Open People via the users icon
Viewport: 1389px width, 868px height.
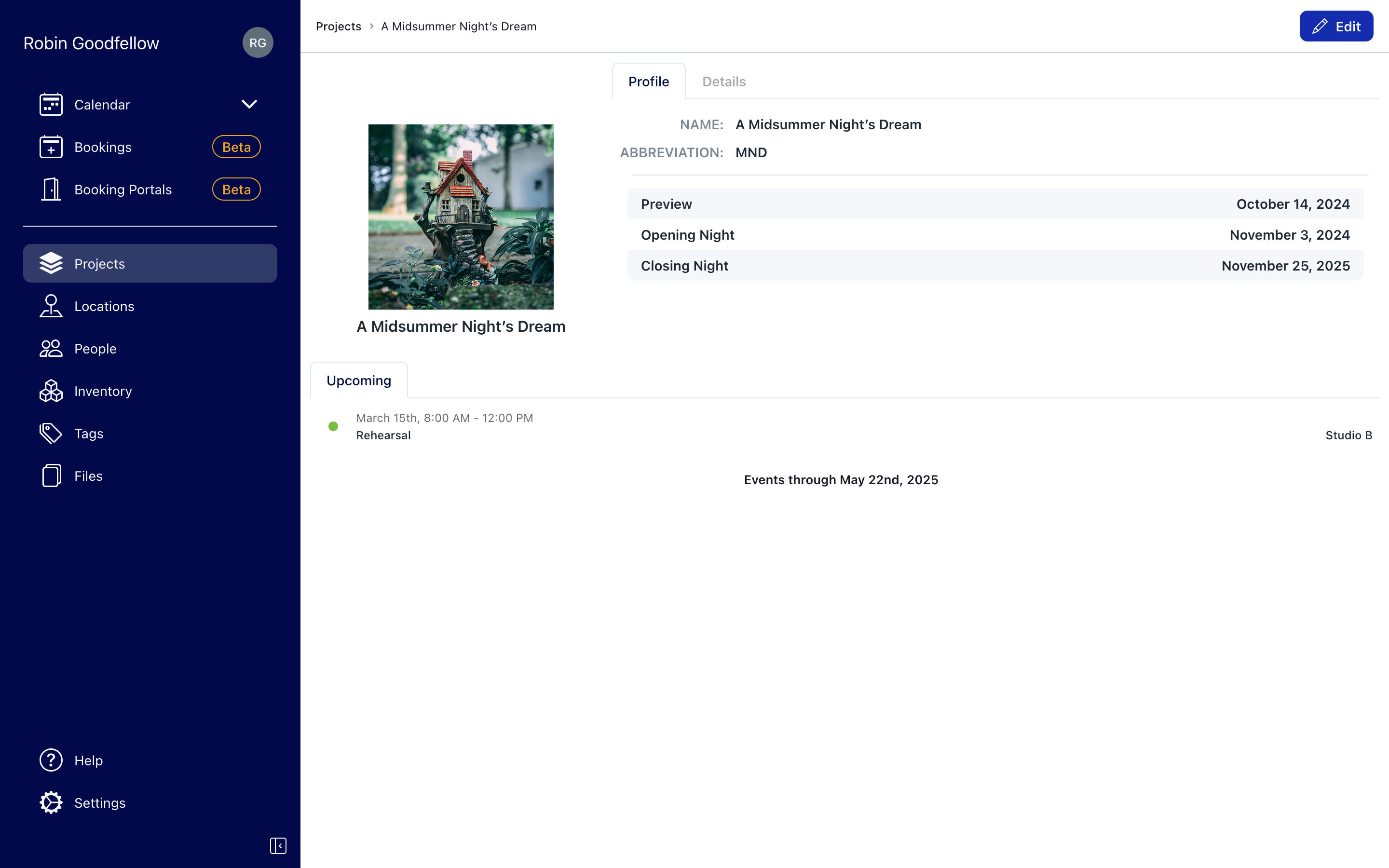(51, 349)
